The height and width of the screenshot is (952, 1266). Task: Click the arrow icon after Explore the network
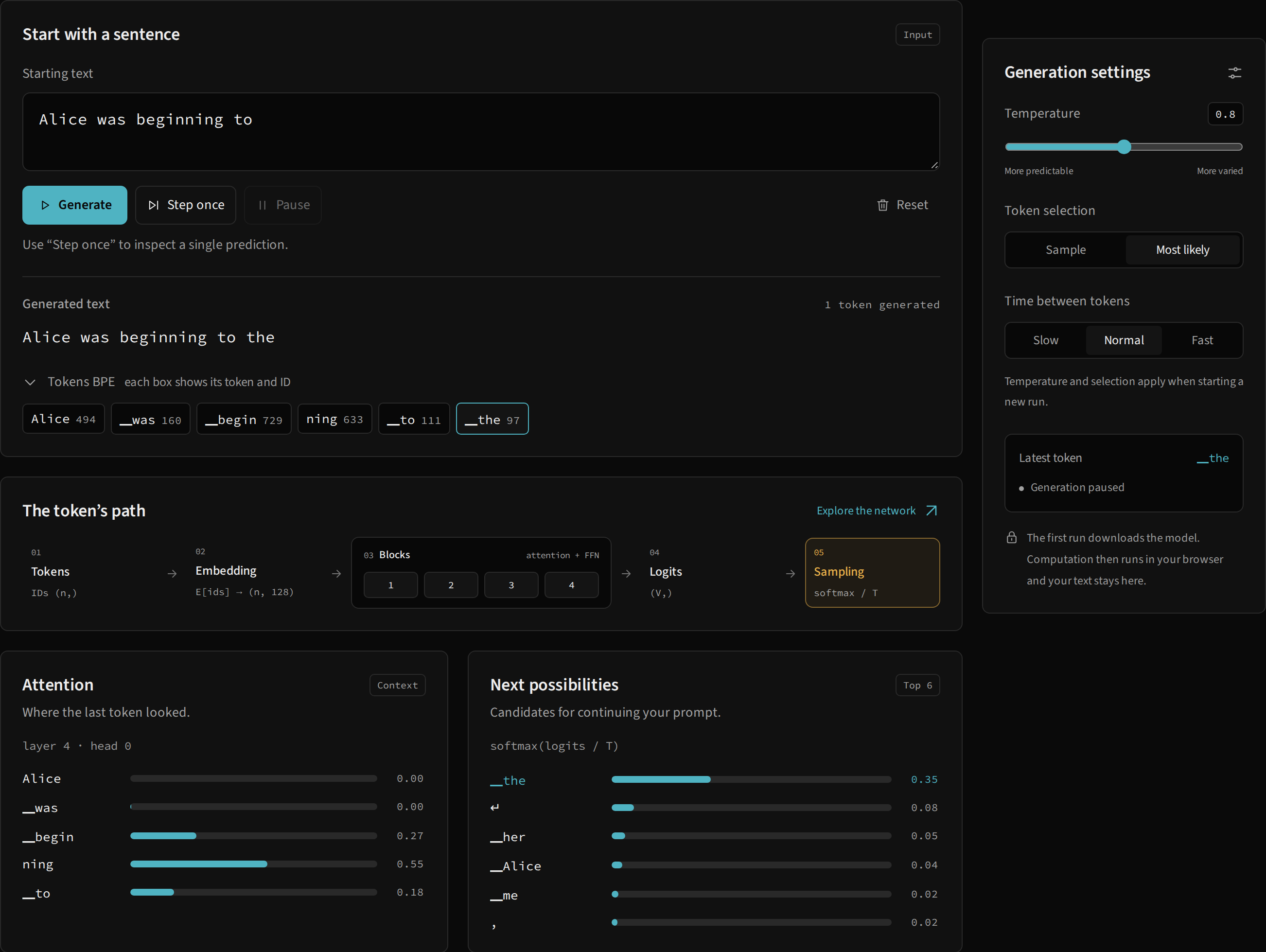pos(932,511)
